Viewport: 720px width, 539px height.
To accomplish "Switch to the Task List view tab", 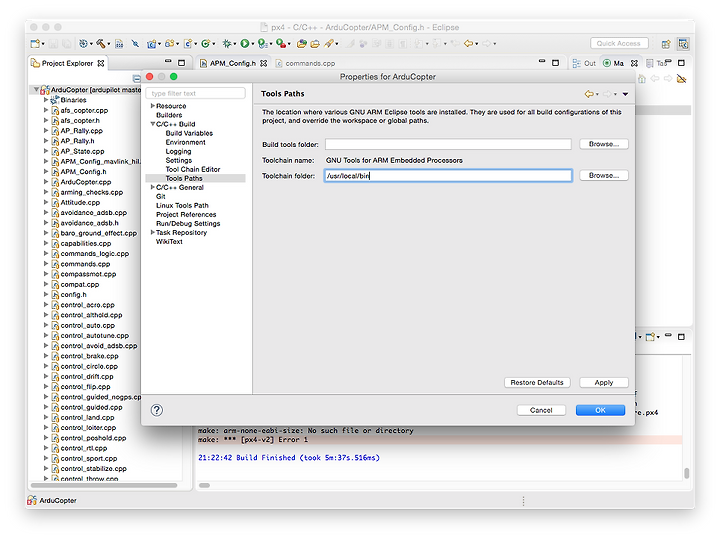I will click(656, 63).
